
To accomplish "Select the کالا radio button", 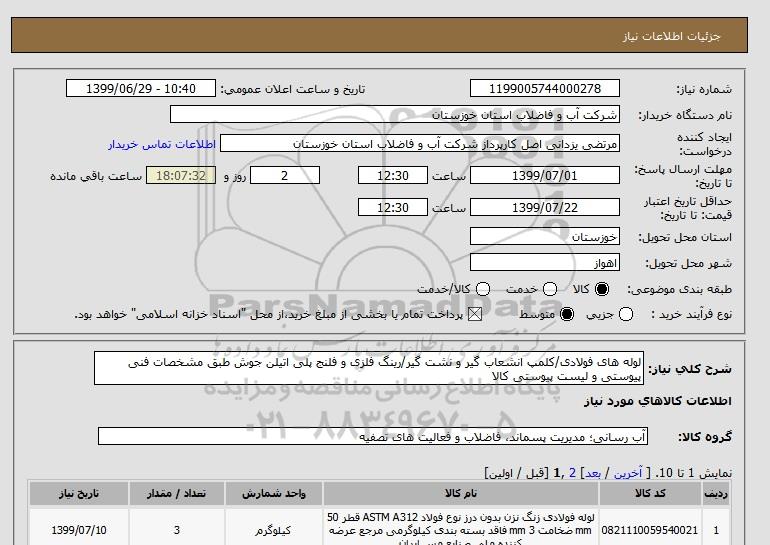I will pyautogui.click(x=602, y=289).
